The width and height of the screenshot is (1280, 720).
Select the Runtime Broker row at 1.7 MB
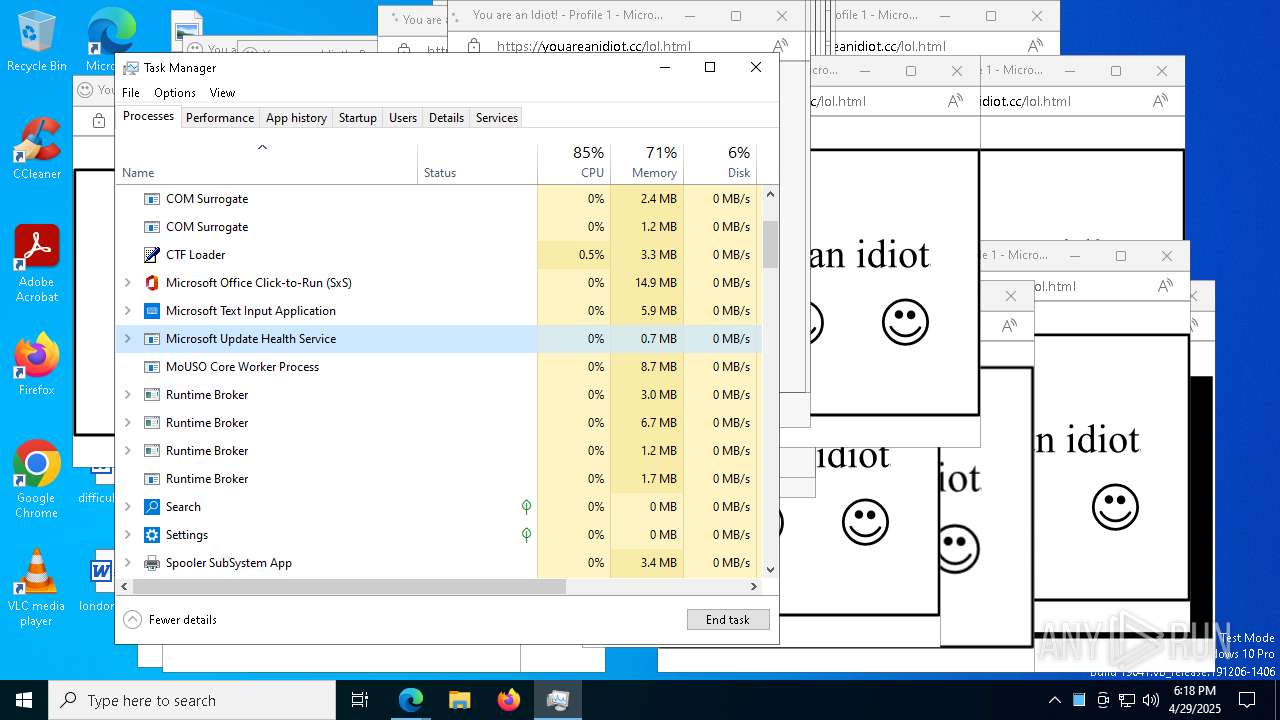click(439, 479)
